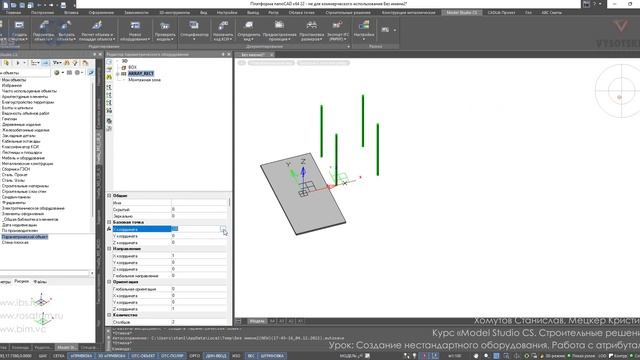Open Спецификатор dropdown arrow
Image resolution: width=640 pixels, height=360 pixels.
[194, 40]
